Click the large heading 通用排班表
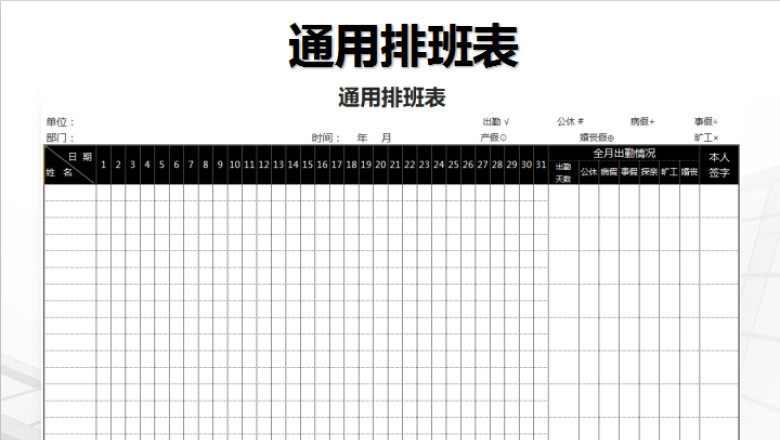The width and height of the screenshot is (780, 440). pos(403,46)
